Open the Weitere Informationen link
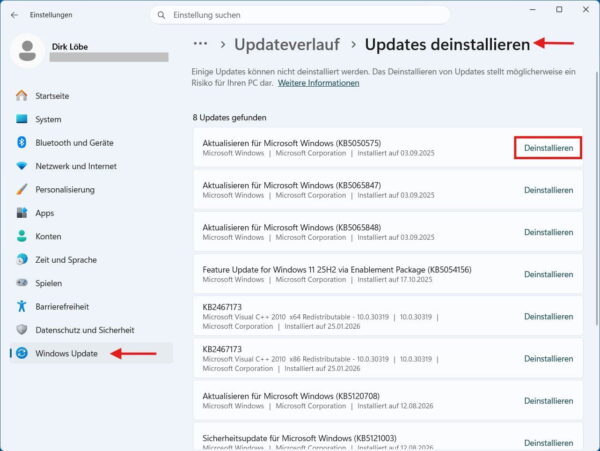The width and height of the screenshot is (600, 451). click(318, 83)
